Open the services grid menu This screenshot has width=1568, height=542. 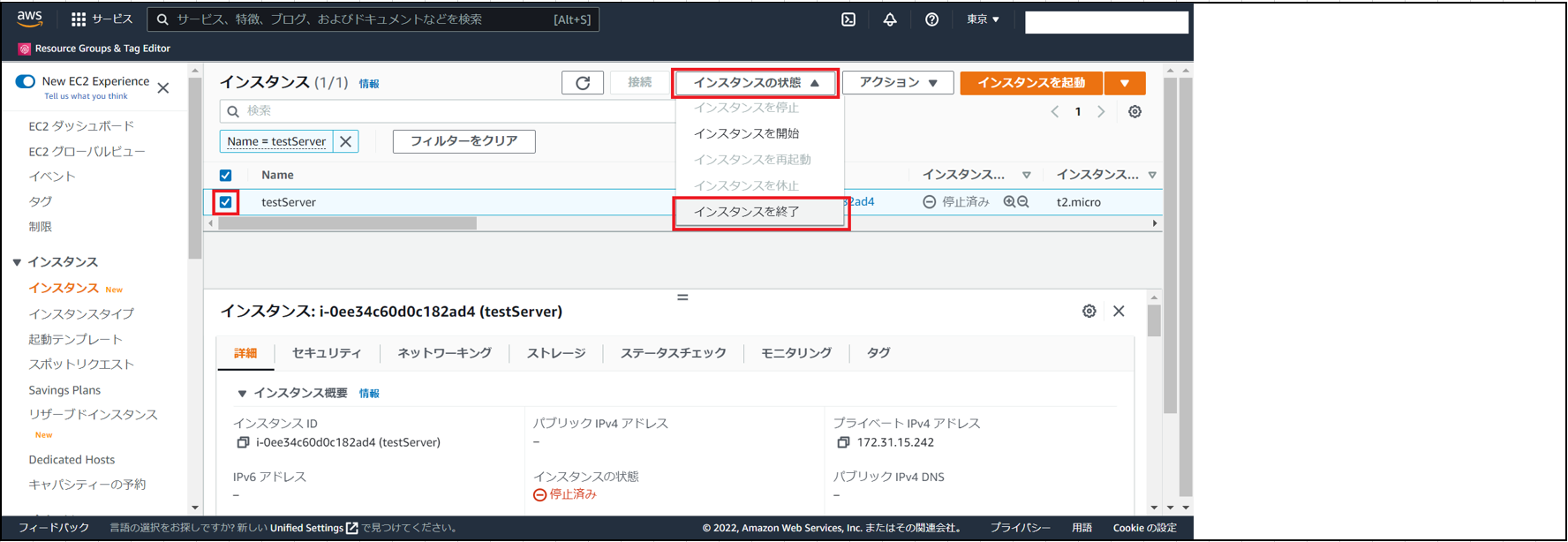[x=79, y=19]
